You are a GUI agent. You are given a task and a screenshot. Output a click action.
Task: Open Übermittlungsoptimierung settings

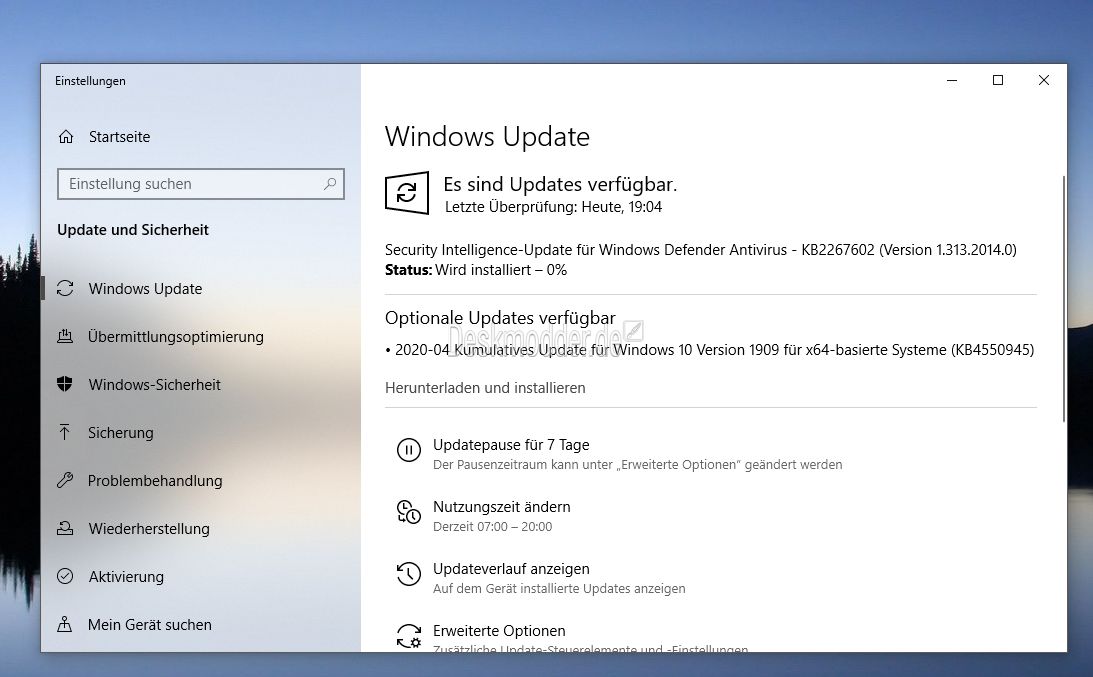click(176, 337)
